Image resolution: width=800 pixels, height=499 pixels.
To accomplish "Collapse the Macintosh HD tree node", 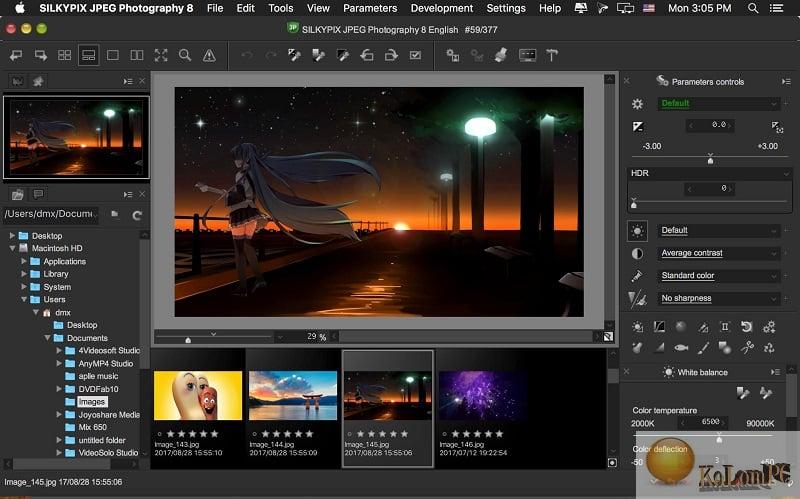I will [x=12, y=248].
